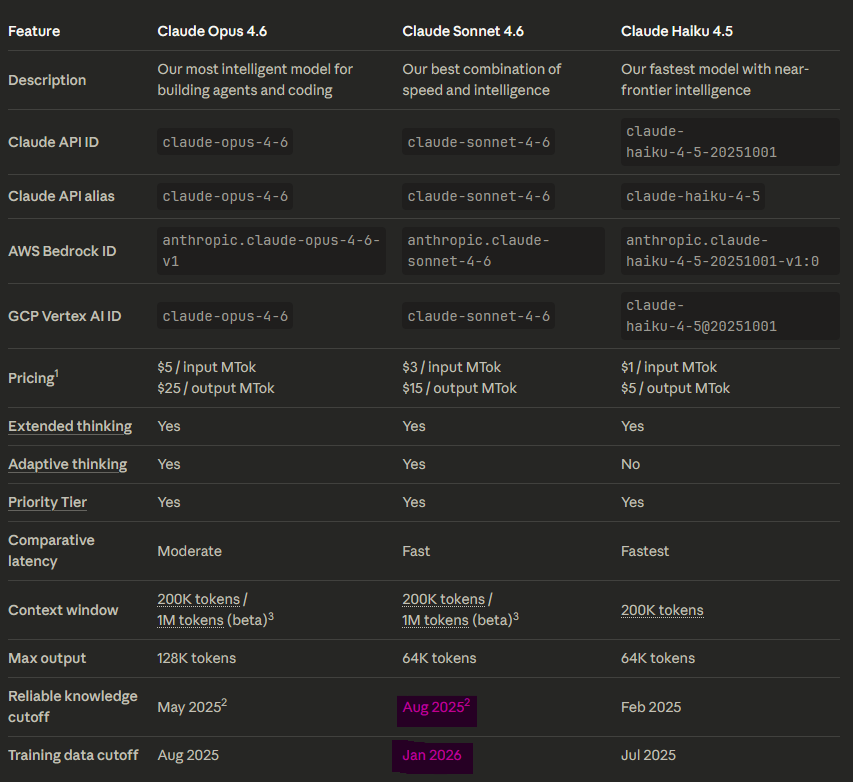Screen dimensions: 853x782
Task: Click 1M tokens link under Claude Opus 4.6
Action: point(190,620)
